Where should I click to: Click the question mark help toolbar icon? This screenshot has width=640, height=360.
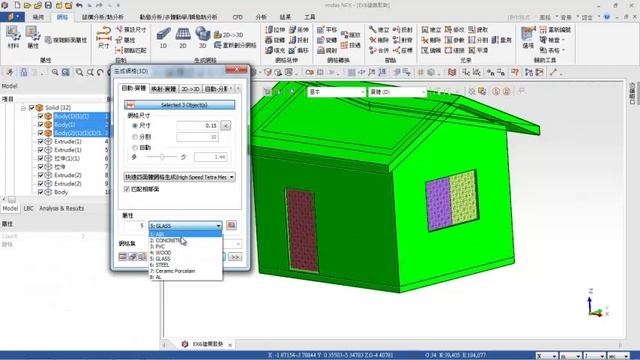[516, 72]
